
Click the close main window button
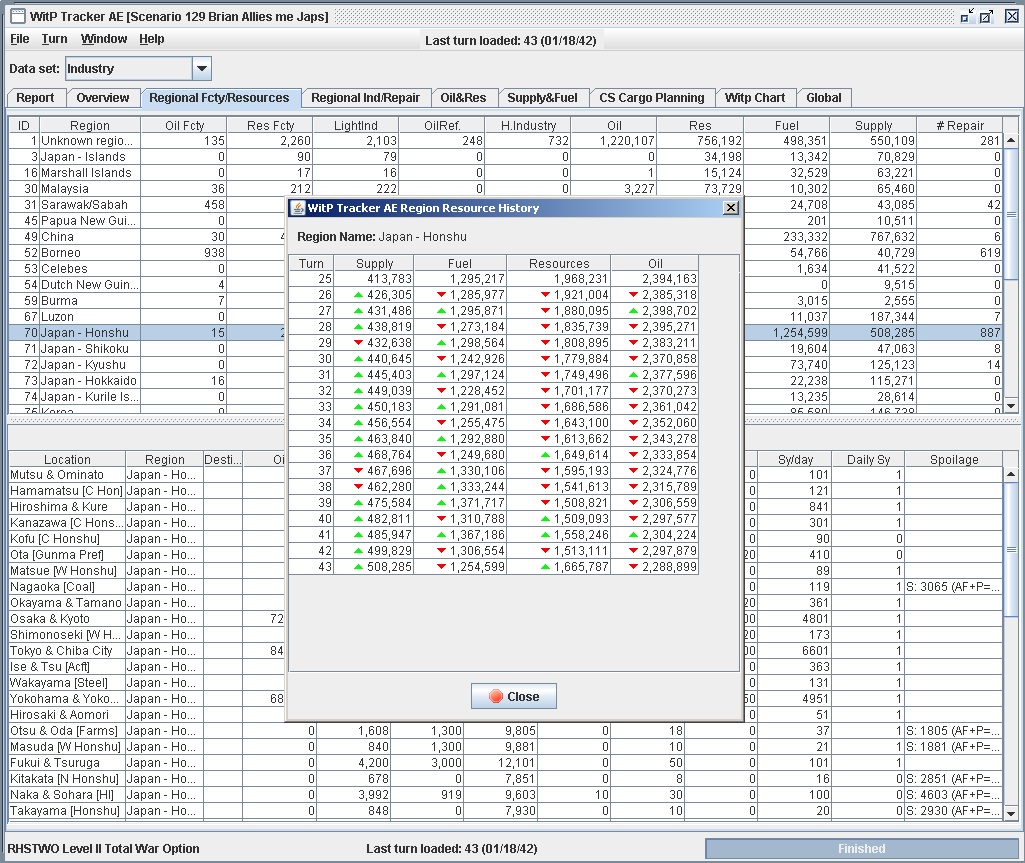1011,16
